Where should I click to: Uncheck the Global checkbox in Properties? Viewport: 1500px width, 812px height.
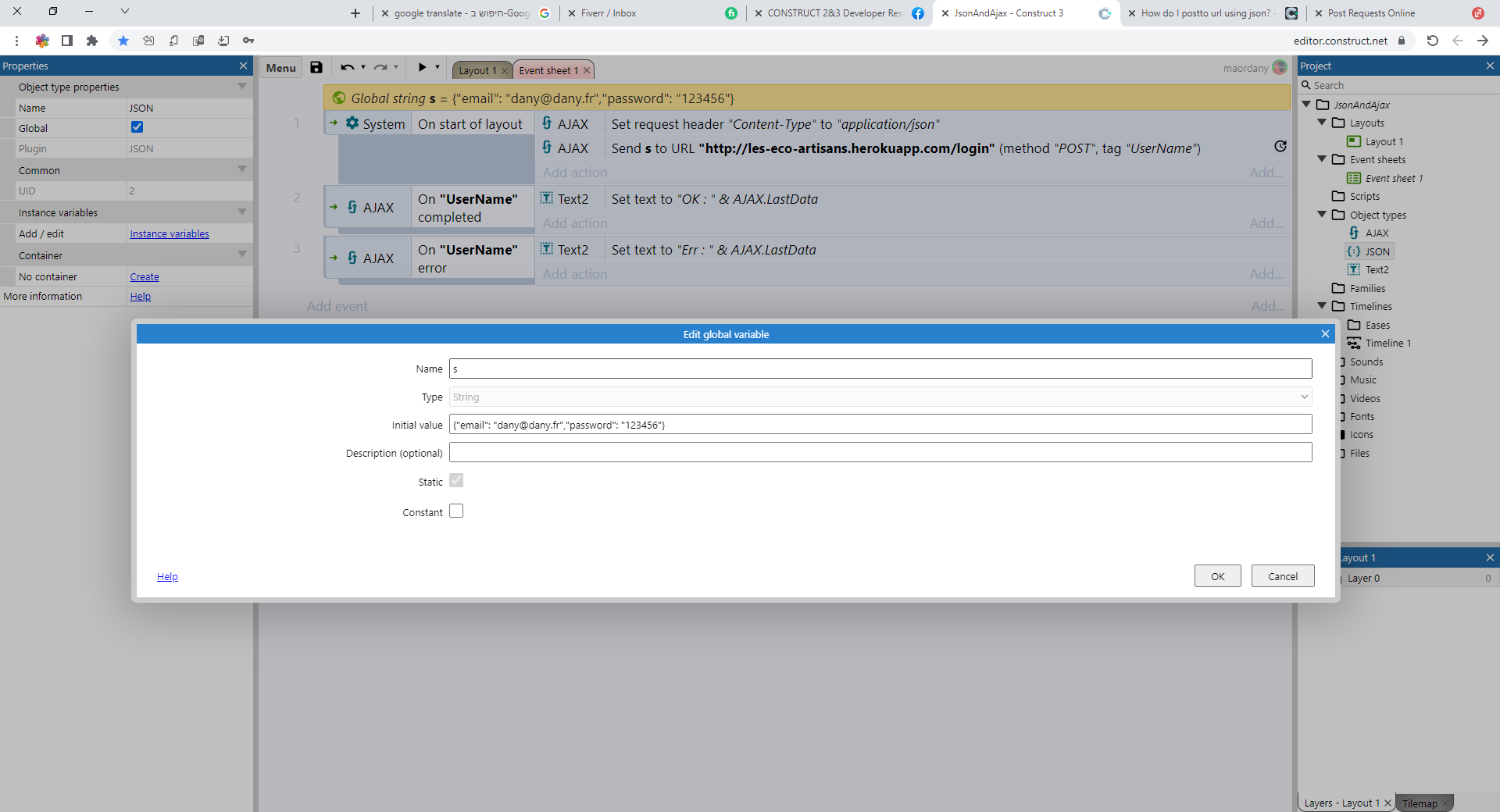(137, 127)
